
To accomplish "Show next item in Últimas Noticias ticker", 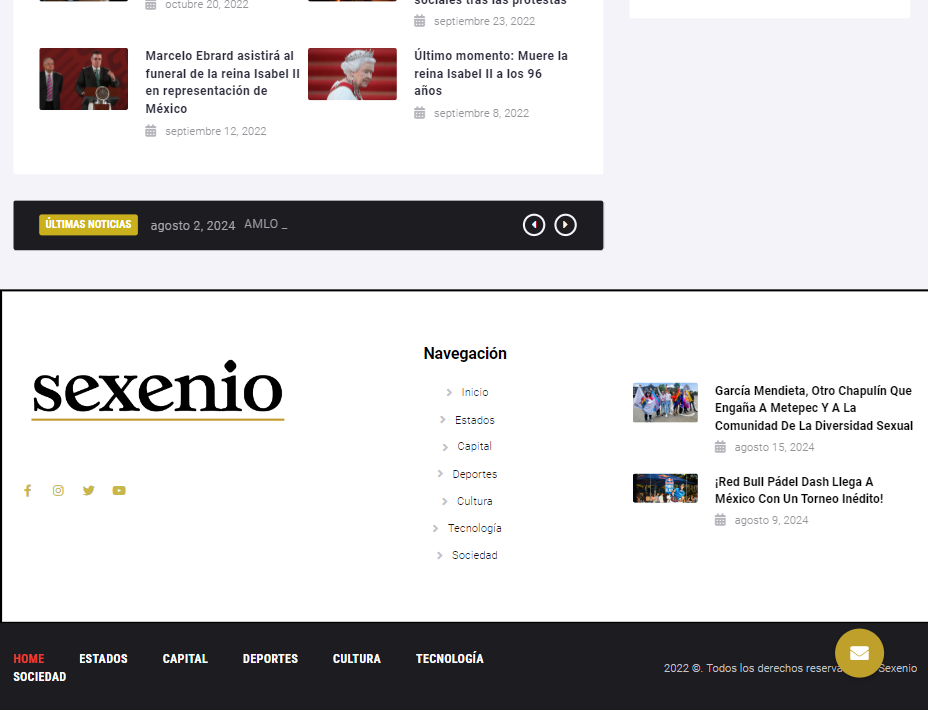I will coord(566,225).
